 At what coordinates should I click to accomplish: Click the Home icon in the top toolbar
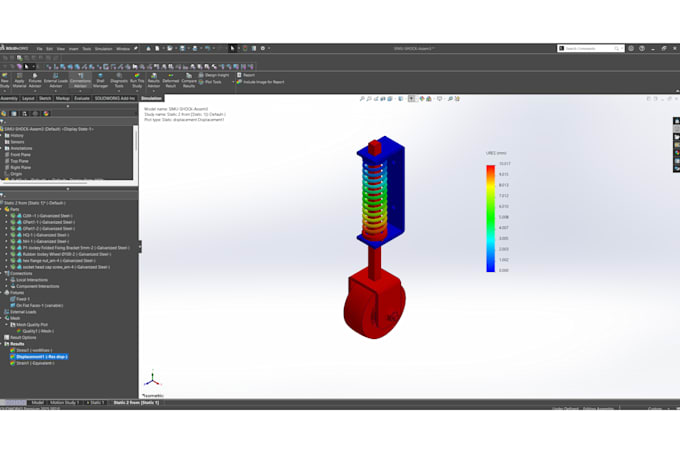click(148, 49)
